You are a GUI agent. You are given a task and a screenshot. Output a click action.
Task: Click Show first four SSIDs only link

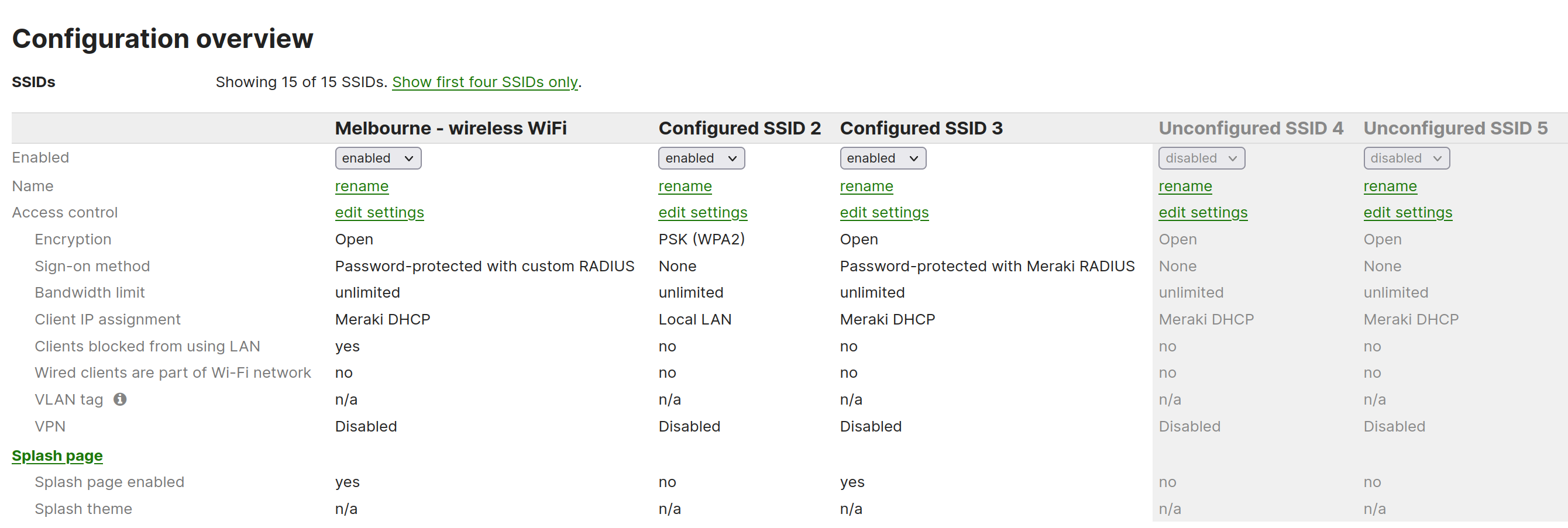(485, 82)
